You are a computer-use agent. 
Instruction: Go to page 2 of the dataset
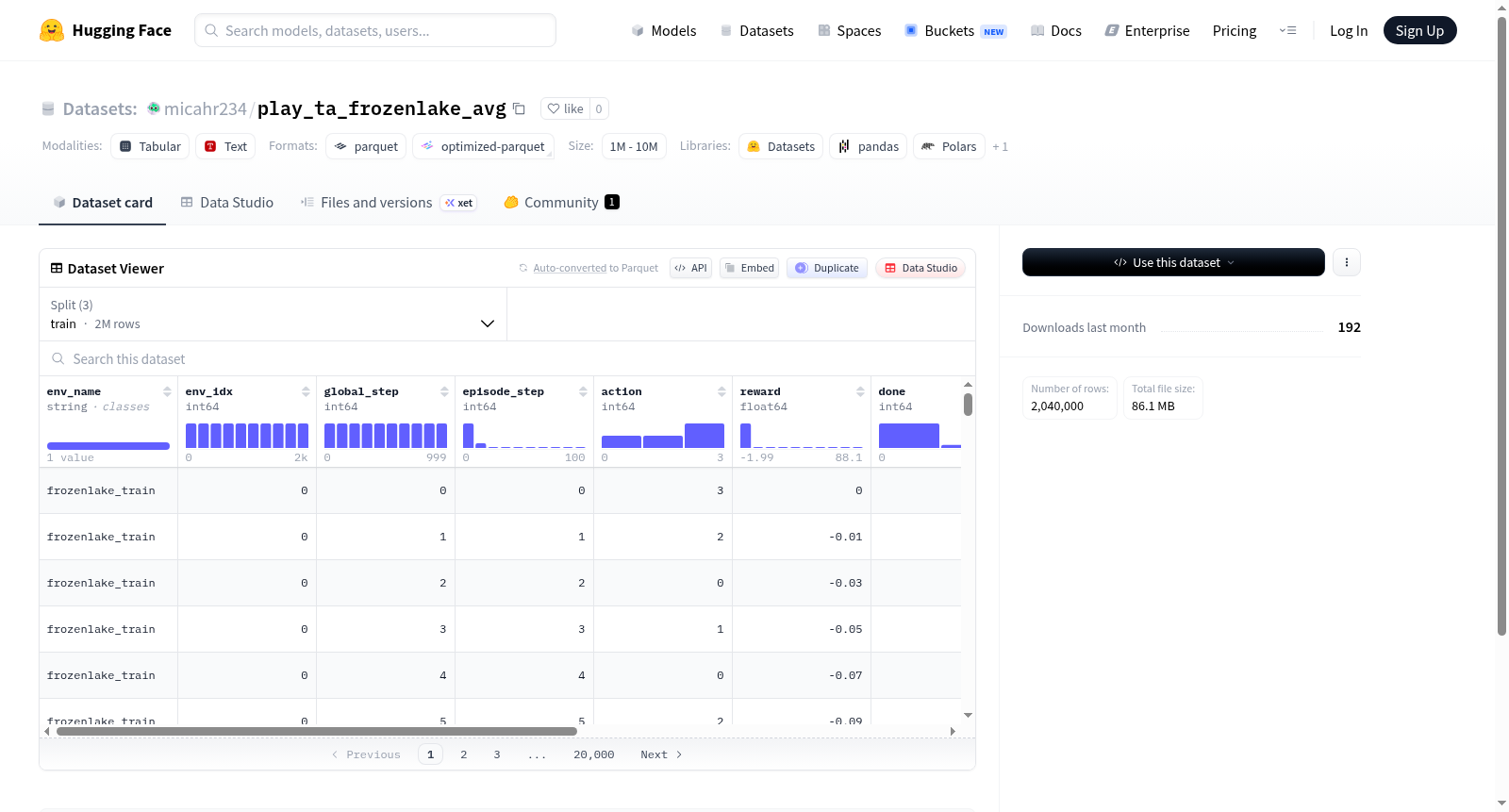click(x=464, y=754)
